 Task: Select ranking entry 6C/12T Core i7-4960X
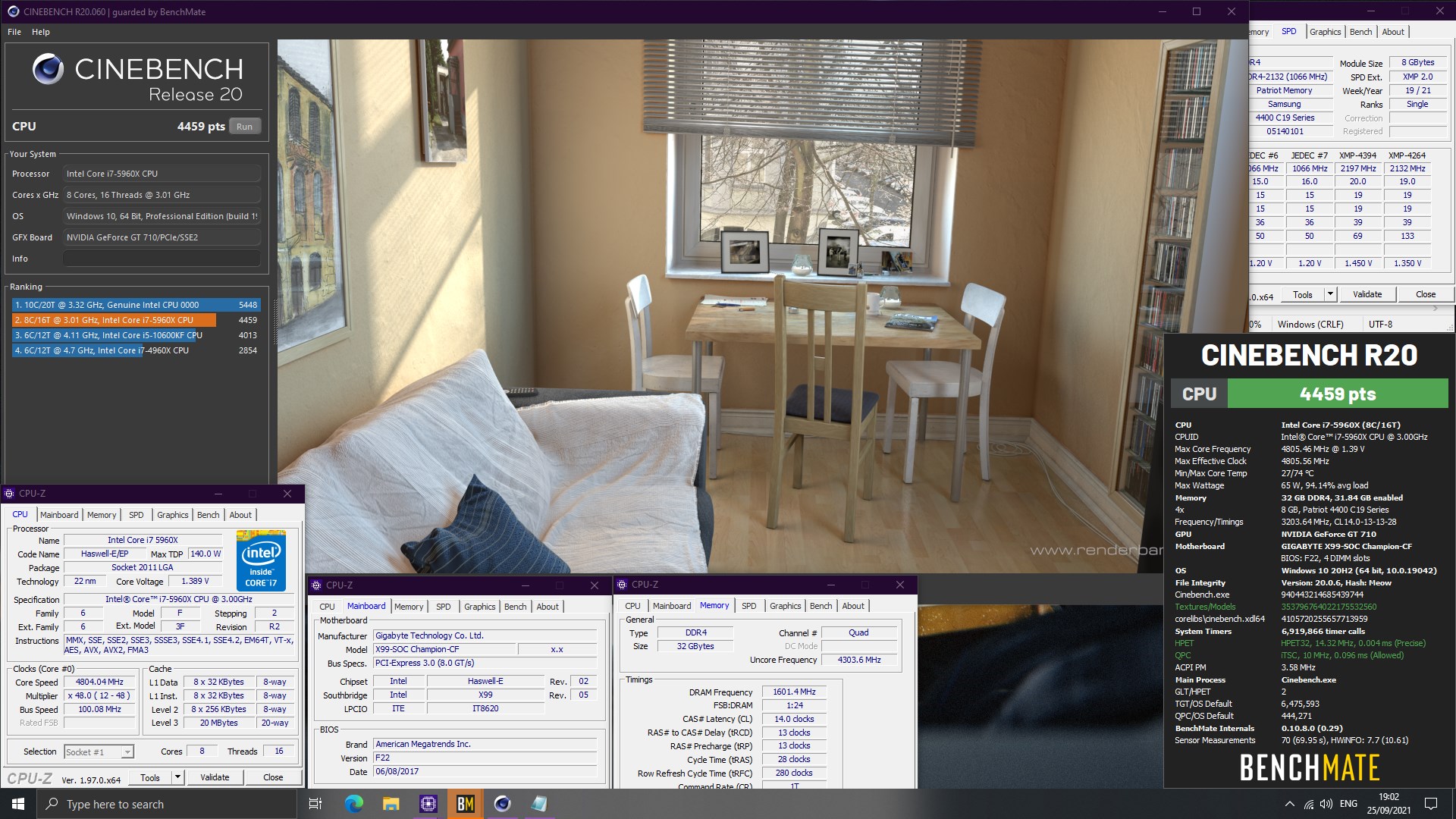pos(136,350)
